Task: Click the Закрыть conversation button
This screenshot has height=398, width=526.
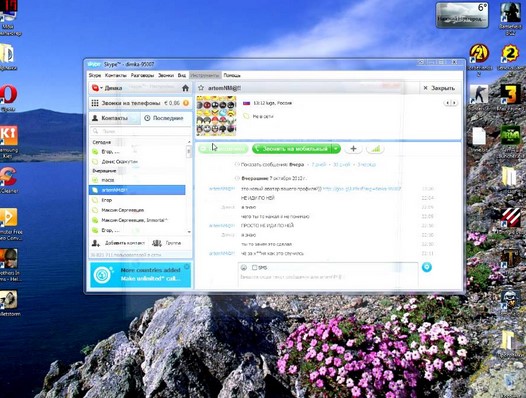Action: tap(439, 88)
